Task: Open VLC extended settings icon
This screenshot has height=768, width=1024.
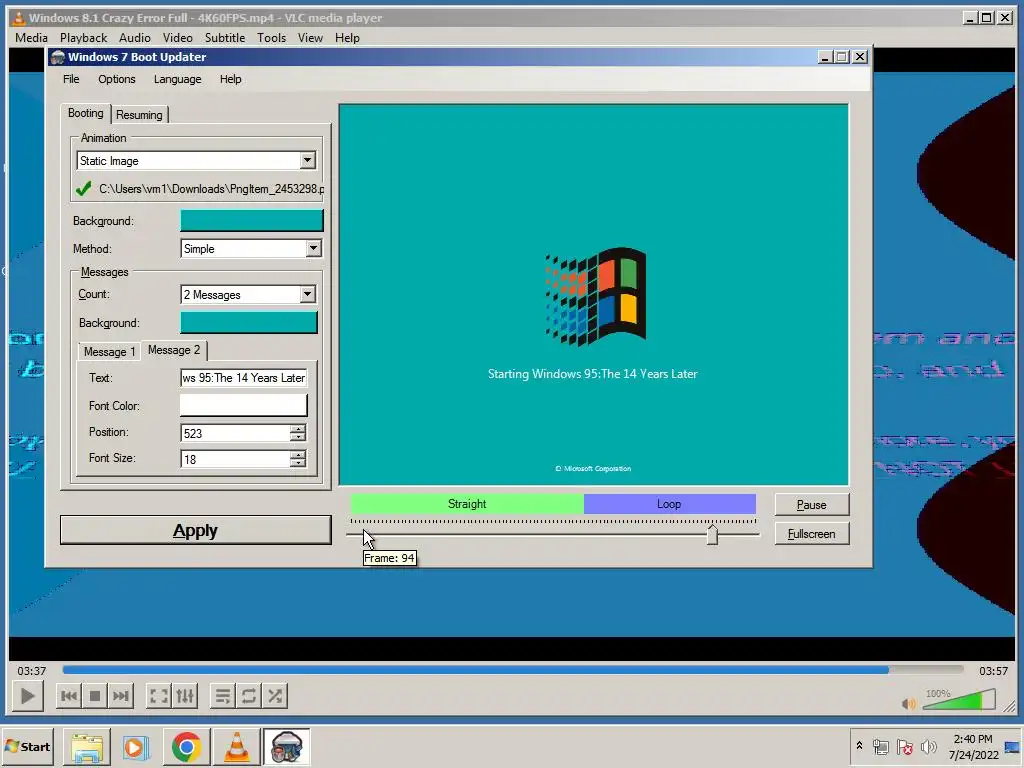Action: click(x=185, y=696)
